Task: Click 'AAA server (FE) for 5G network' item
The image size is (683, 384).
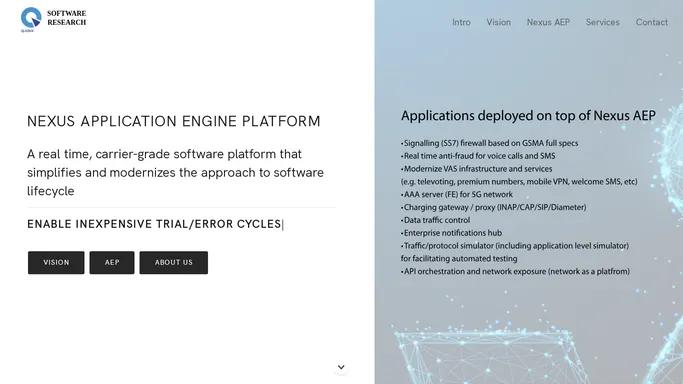Action: (457, 195)
